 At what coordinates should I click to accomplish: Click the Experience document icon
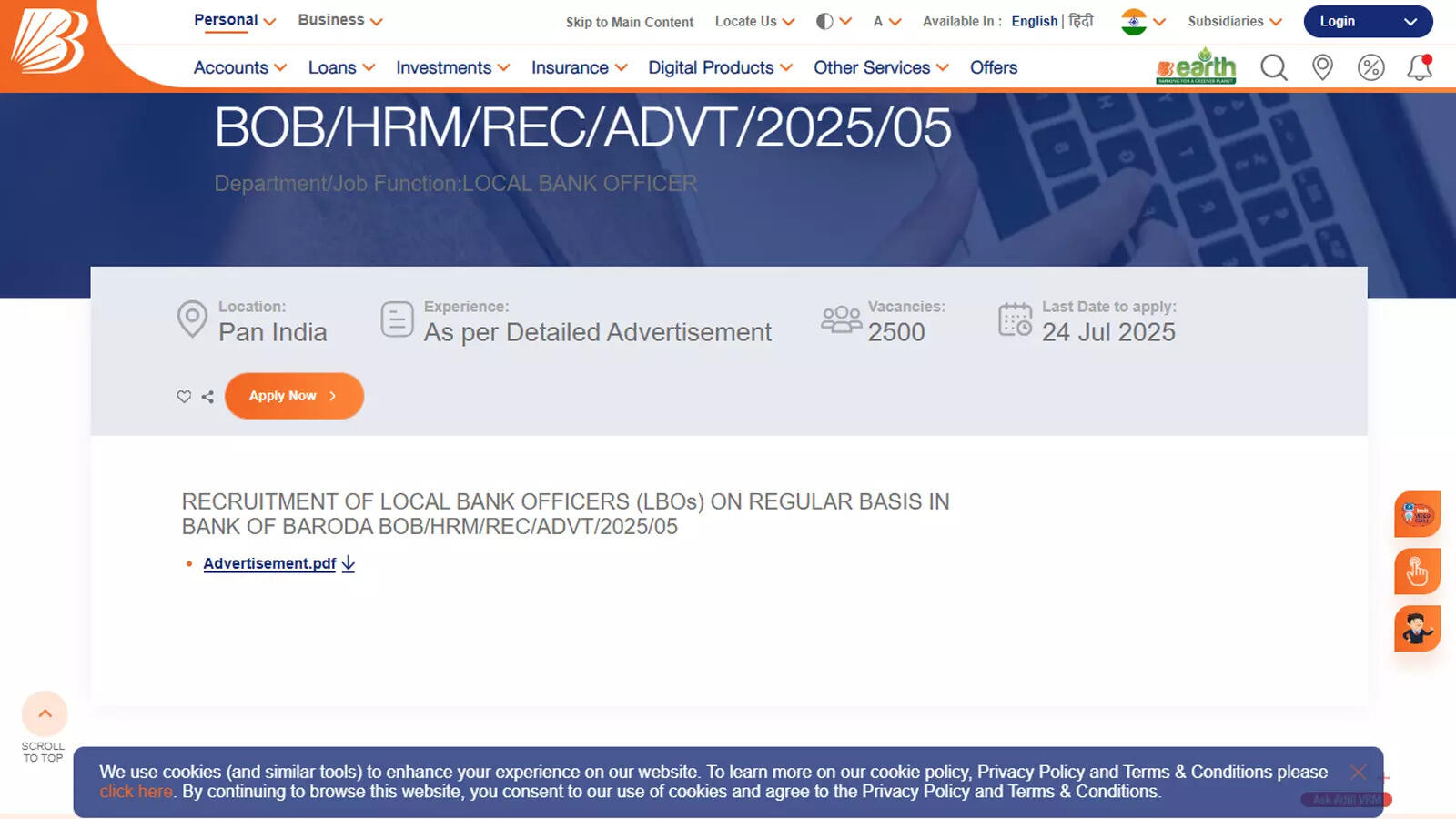click(x=397, y=319)
